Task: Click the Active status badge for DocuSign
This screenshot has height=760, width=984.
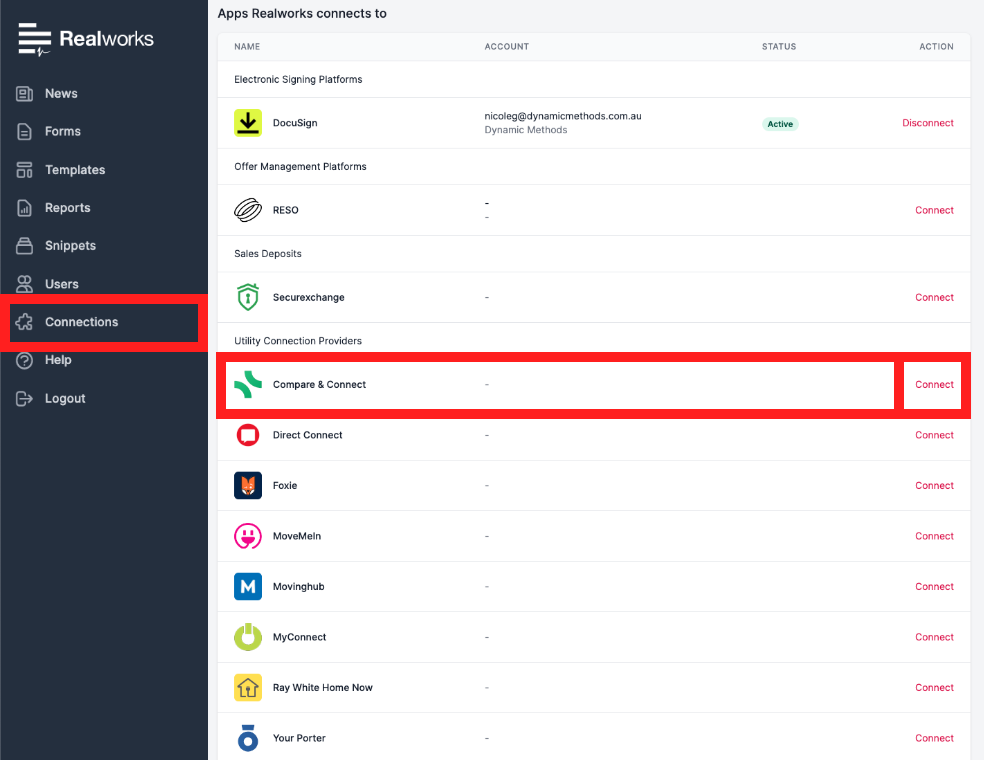Action: [780, 124]
